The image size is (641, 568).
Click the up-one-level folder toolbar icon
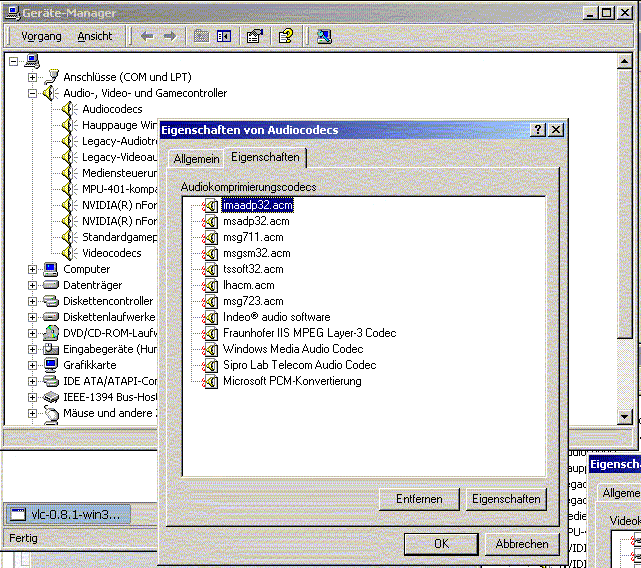pyautogui.click(x=201, y=36)
